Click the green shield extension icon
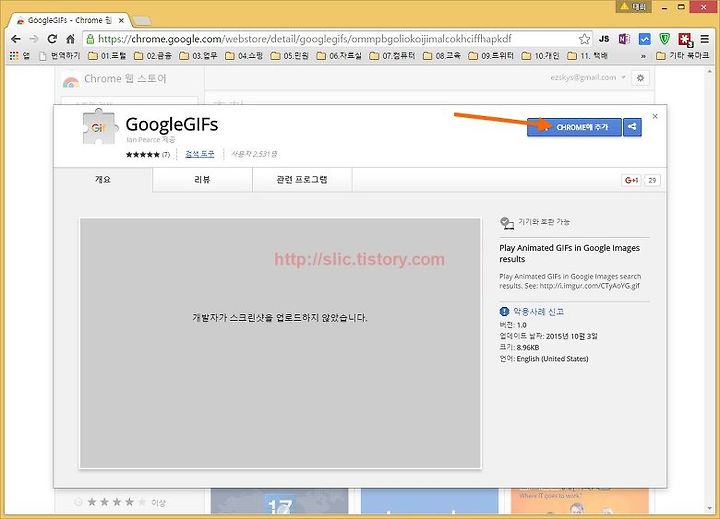 664,39
